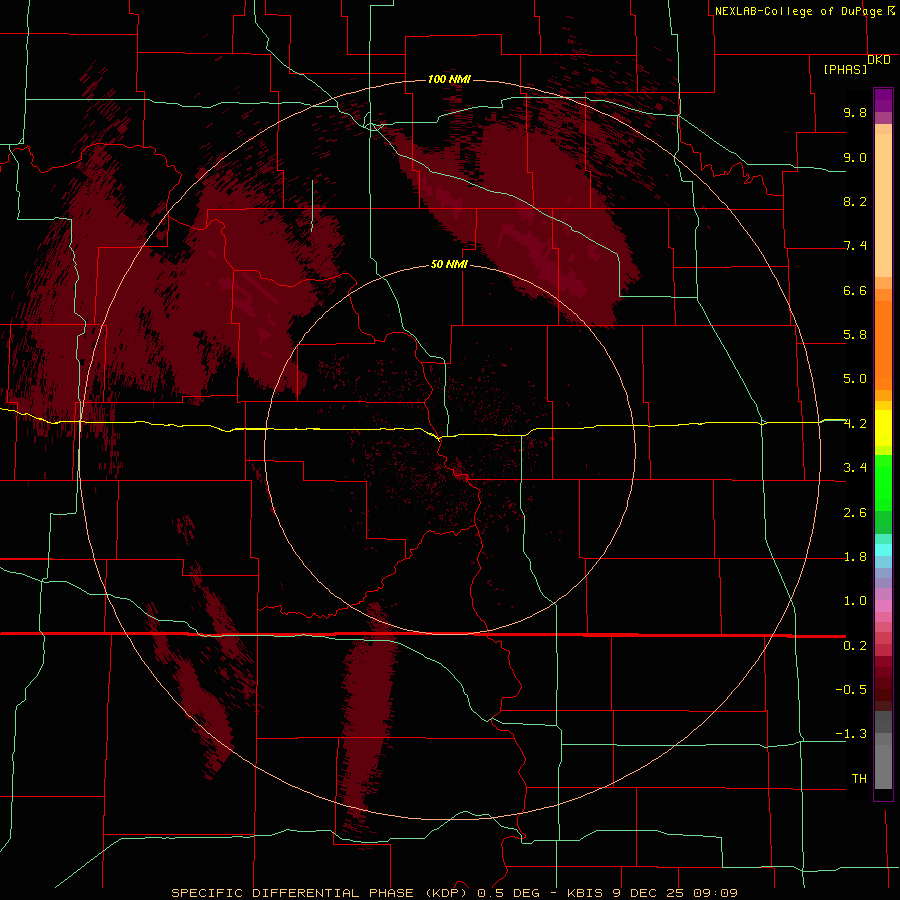The height and width of the screenshot is (900, 900).
Task: Click the 8.2 scale value
Action: click(x=855, y=201)
